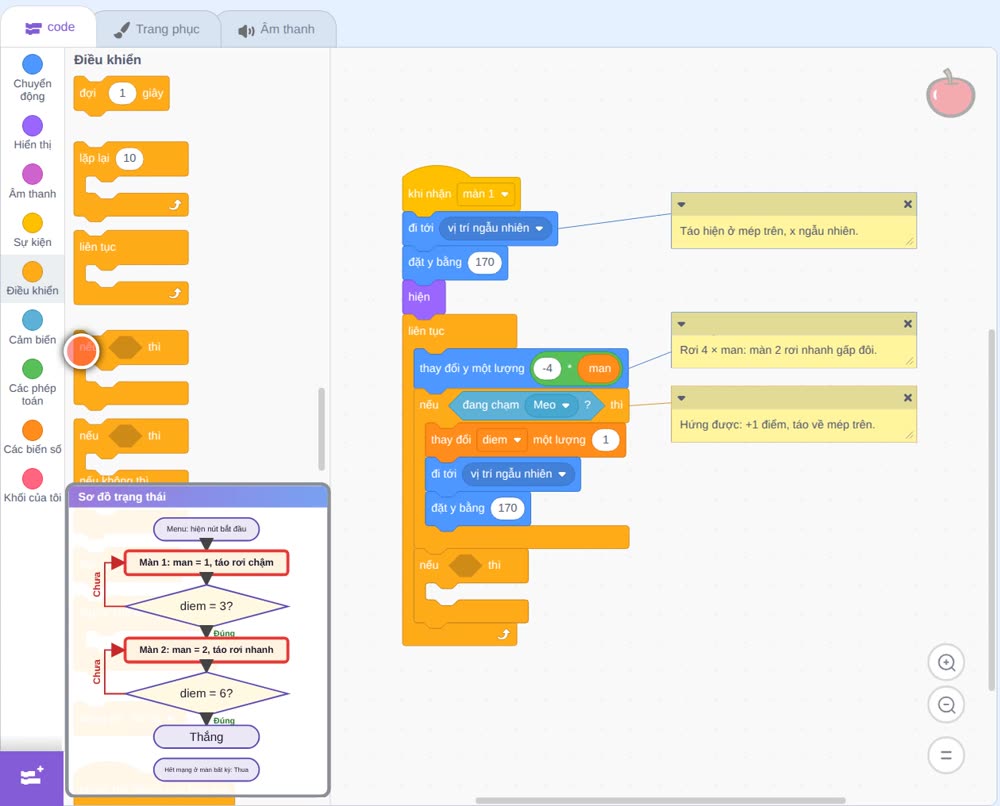
Task: Select the Khối của tôi category
Action: point(33,486)
